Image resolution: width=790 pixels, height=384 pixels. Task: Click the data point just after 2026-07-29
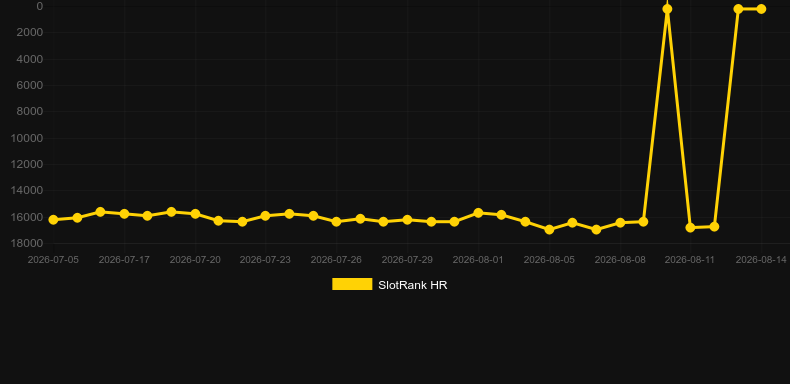[431, 222]
